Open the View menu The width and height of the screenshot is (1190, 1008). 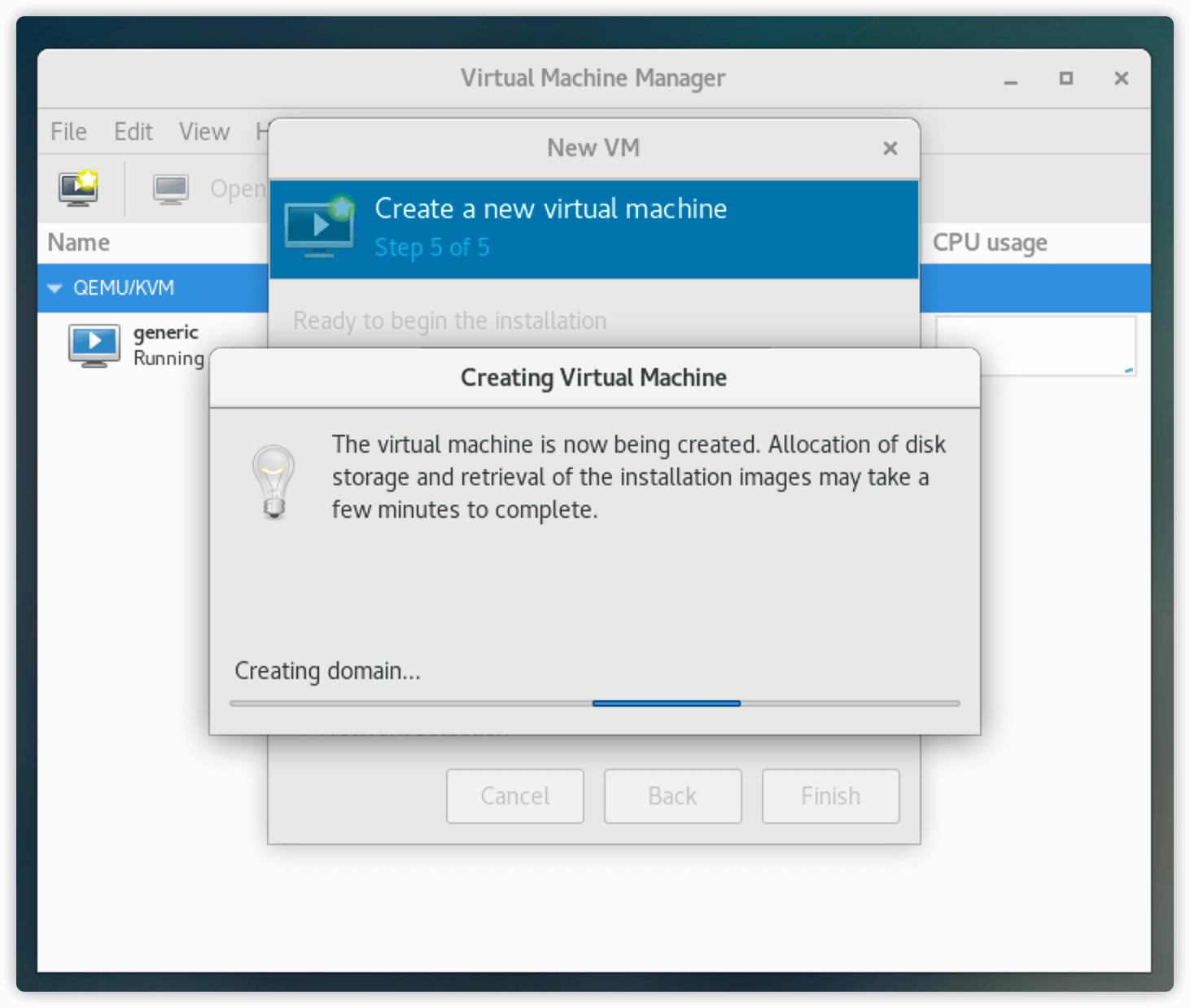204,131
